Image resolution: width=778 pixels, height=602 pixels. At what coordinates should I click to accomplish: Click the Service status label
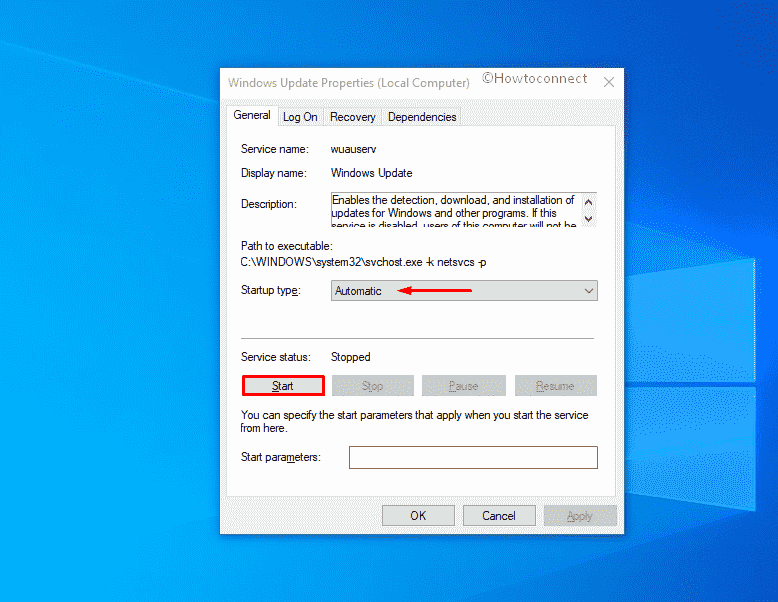point(275,357)
